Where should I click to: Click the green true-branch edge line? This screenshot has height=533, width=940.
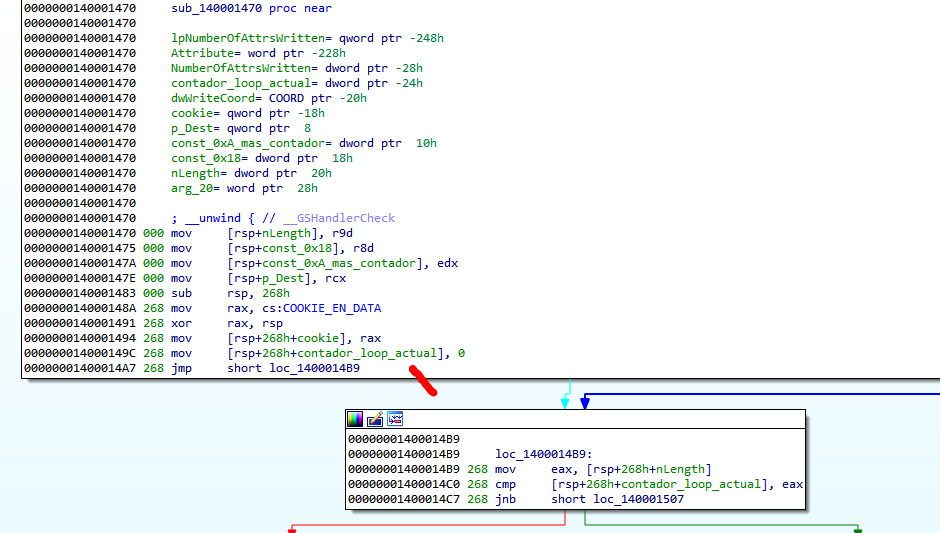[720, 524]
